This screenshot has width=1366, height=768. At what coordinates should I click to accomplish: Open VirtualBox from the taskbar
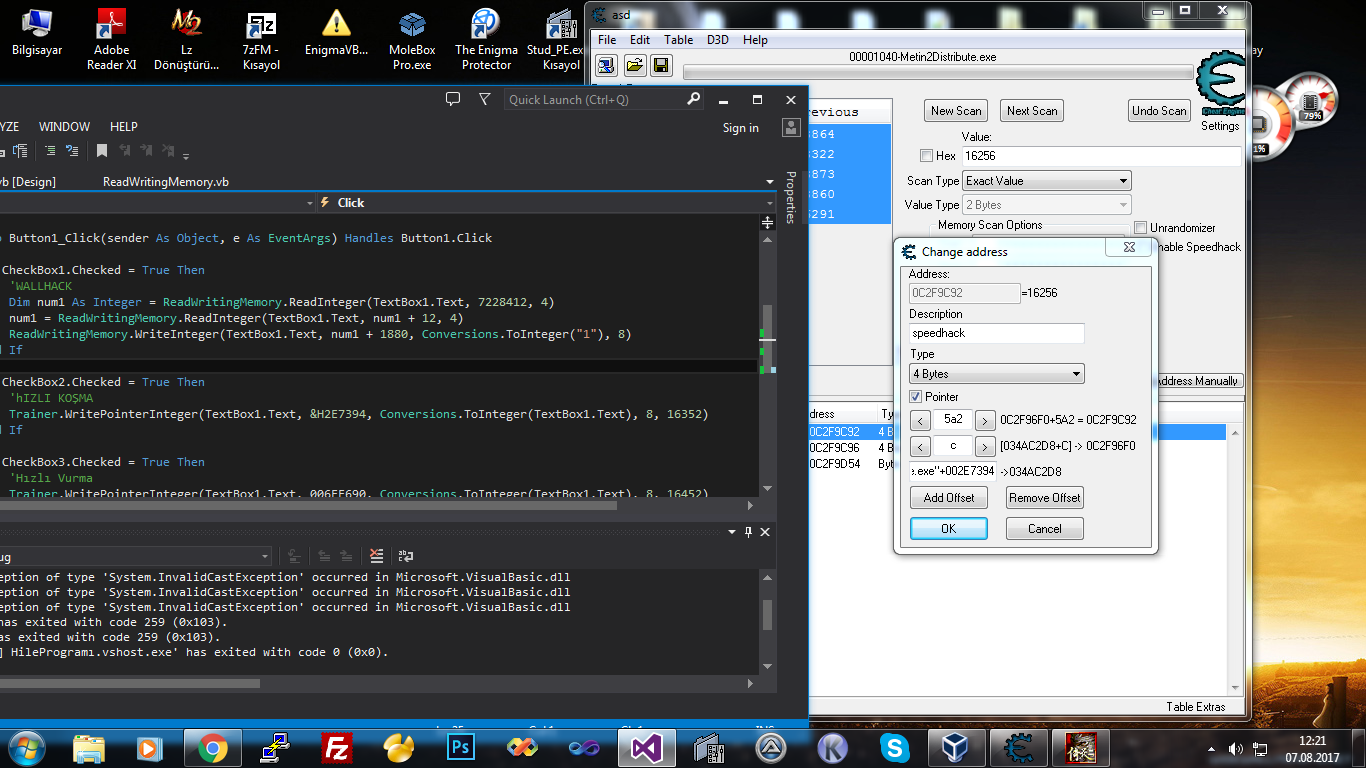click(x=957, y=747)
